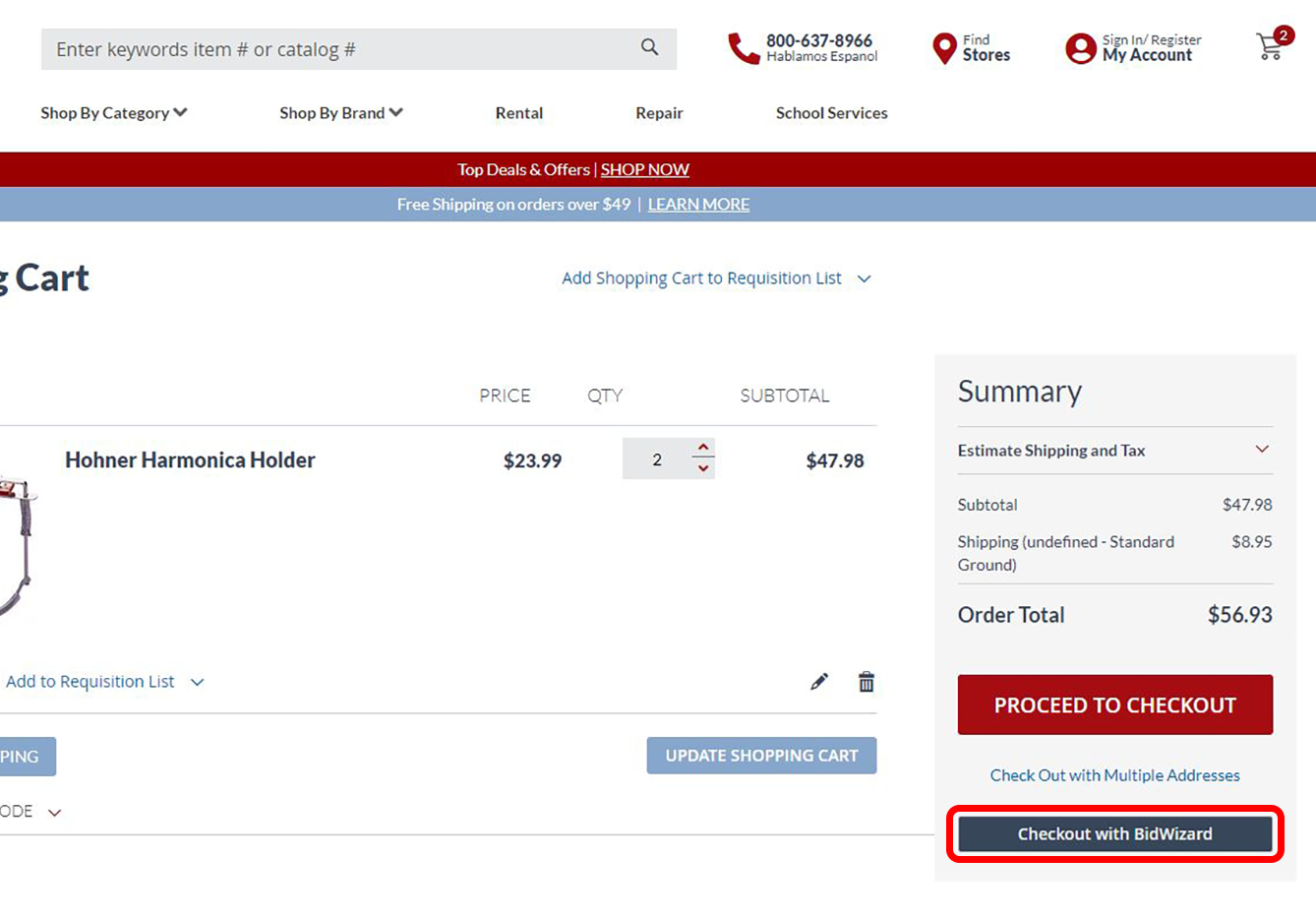Click the red phone icon
Image resolution: width=1316 pixels, height=919 pixels.
(x=743, y=48)
